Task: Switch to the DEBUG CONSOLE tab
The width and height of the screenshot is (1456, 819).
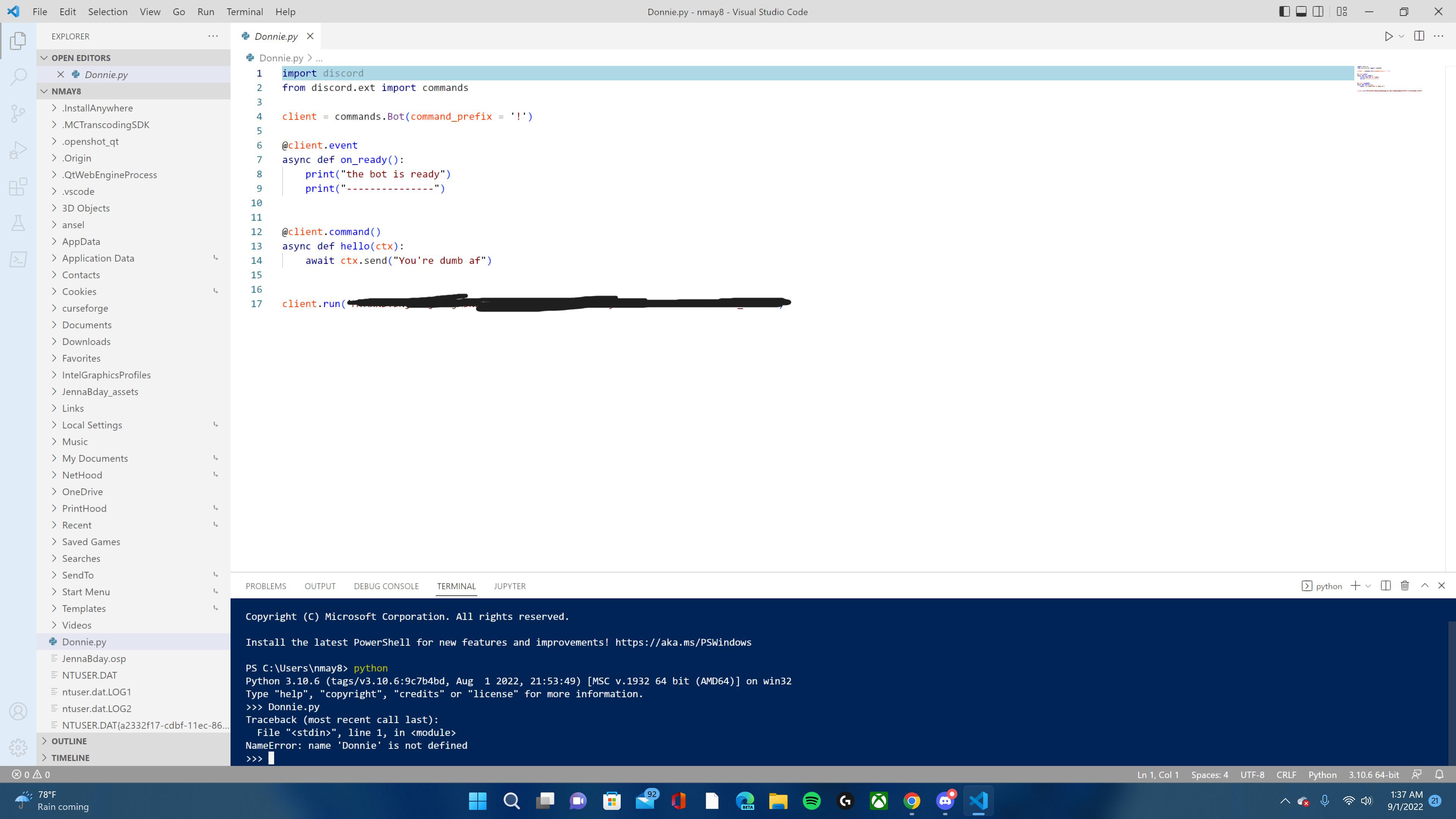Action: tap(387, 586)
